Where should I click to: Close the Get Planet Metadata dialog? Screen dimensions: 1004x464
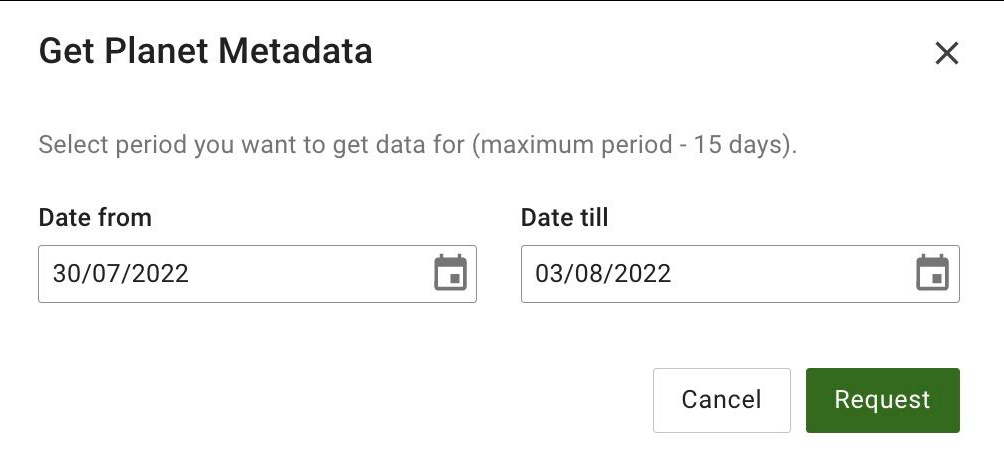(946, 54)
